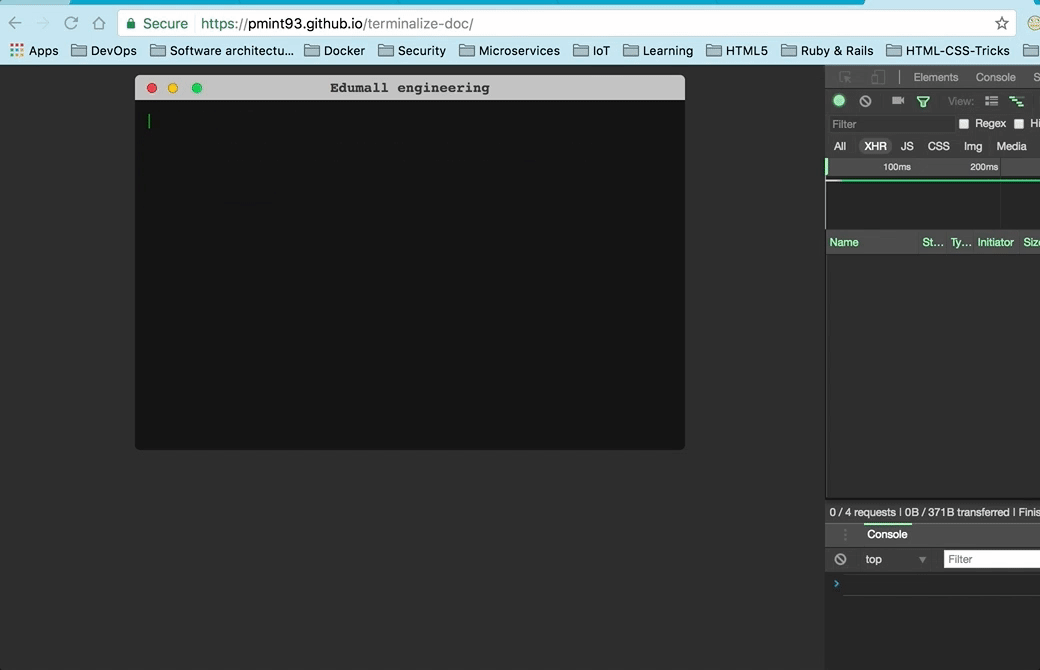Click the console Filter input

click(992, 559)
